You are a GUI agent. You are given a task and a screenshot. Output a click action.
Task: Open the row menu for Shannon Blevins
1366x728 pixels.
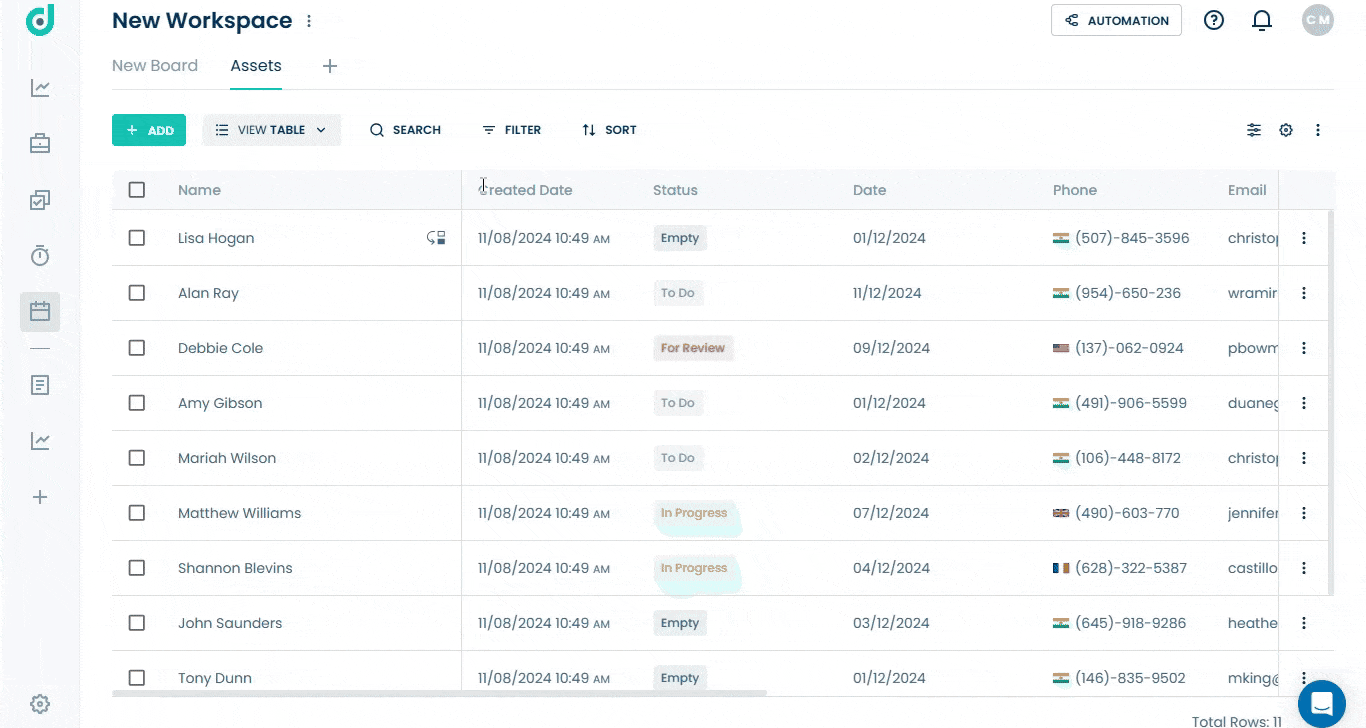1304,568
